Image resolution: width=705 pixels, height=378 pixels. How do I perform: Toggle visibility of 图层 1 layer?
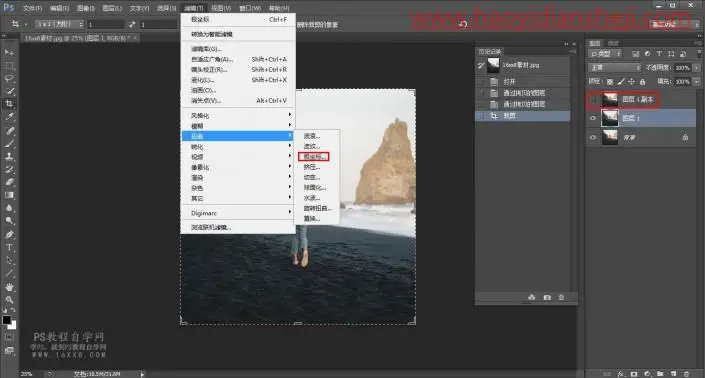pyautogui.click(x=593, y=118)
